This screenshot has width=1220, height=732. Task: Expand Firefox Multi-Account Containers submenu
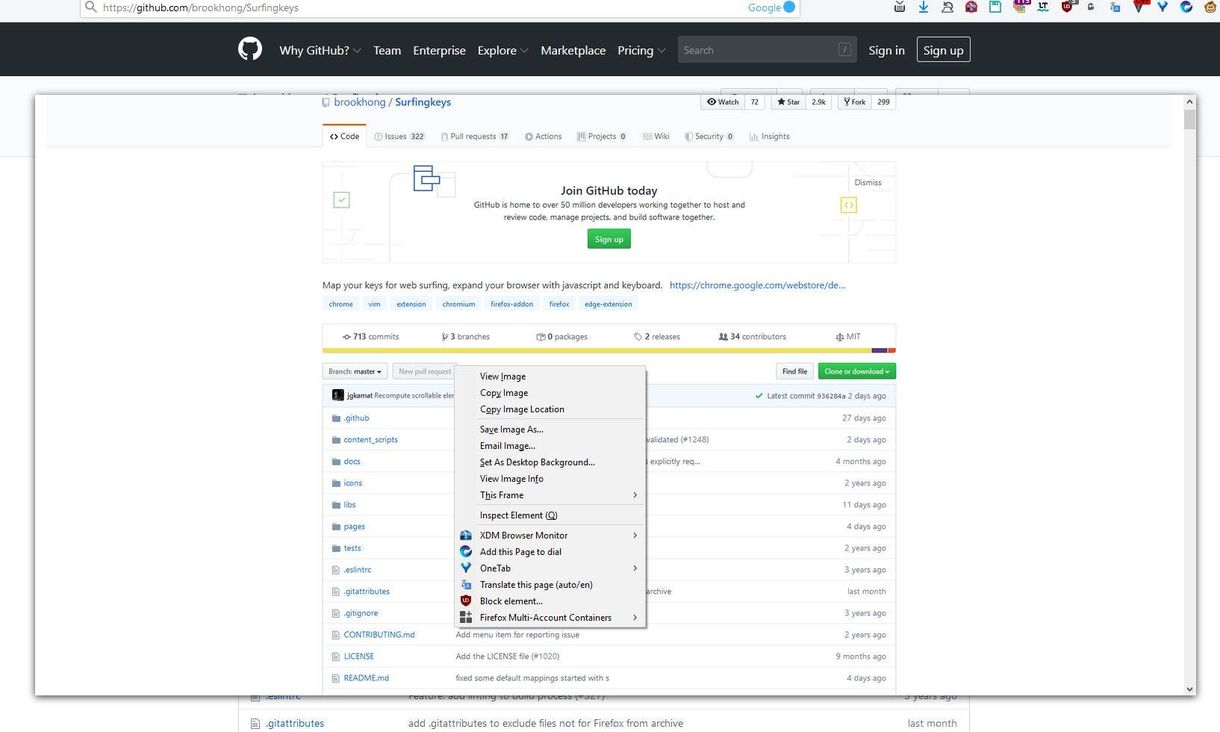tap(550, 618)
